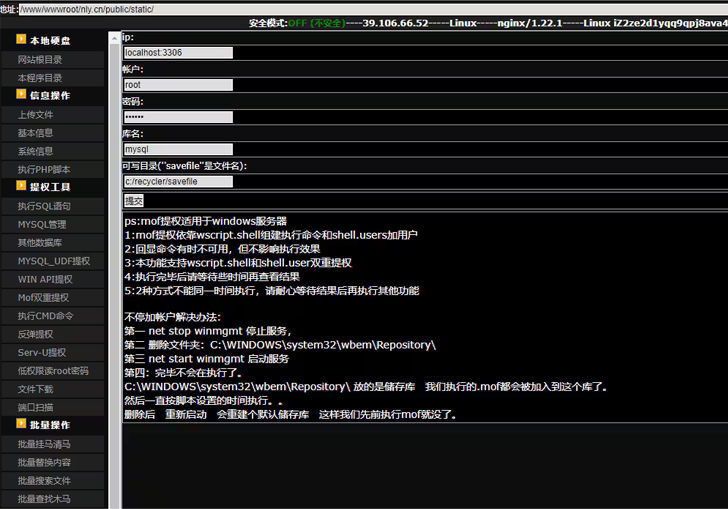Click into the 密码 password field

[178, 117]
